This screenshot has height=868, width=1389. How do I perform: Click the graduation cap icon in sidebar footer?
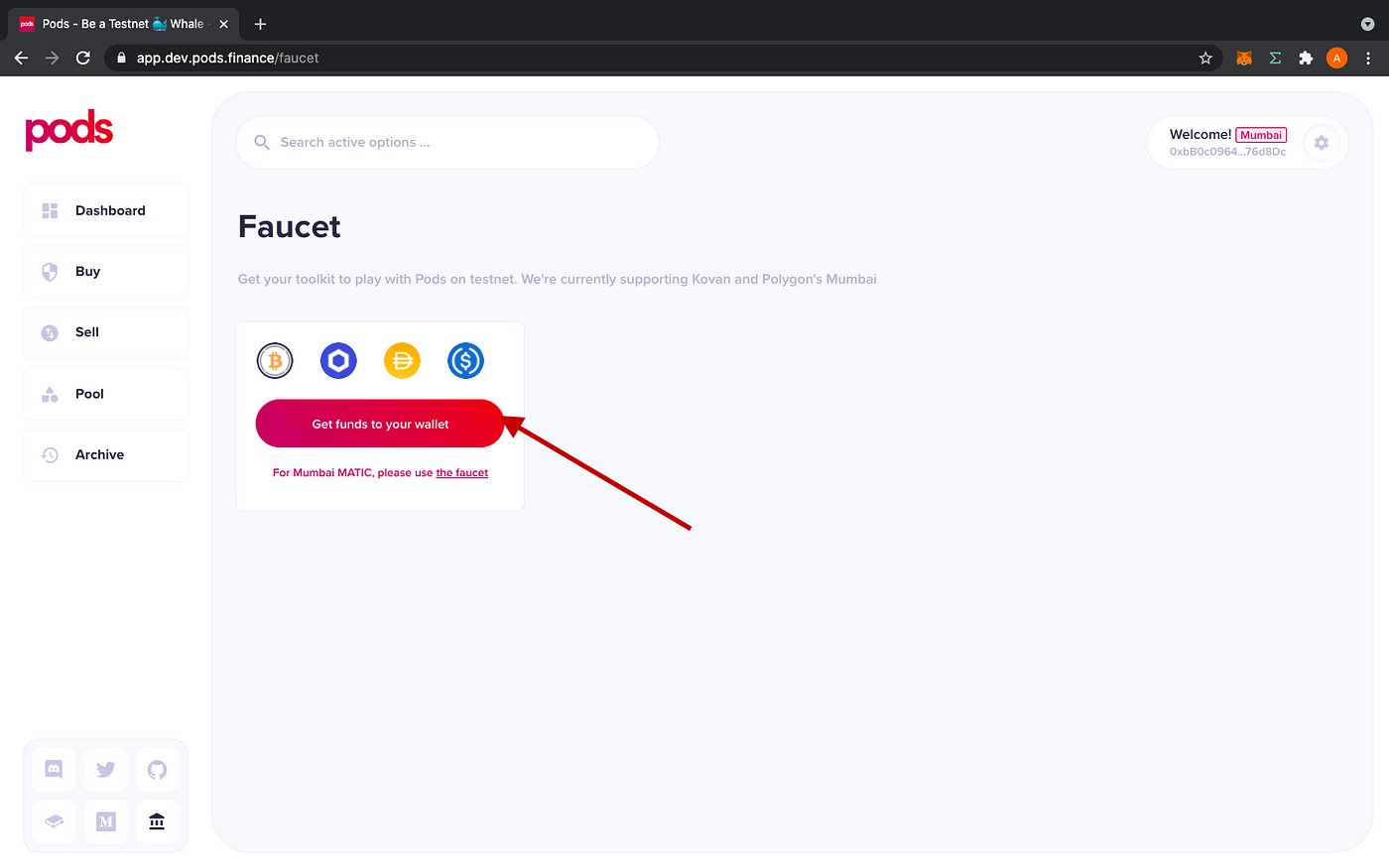[54, 821]
